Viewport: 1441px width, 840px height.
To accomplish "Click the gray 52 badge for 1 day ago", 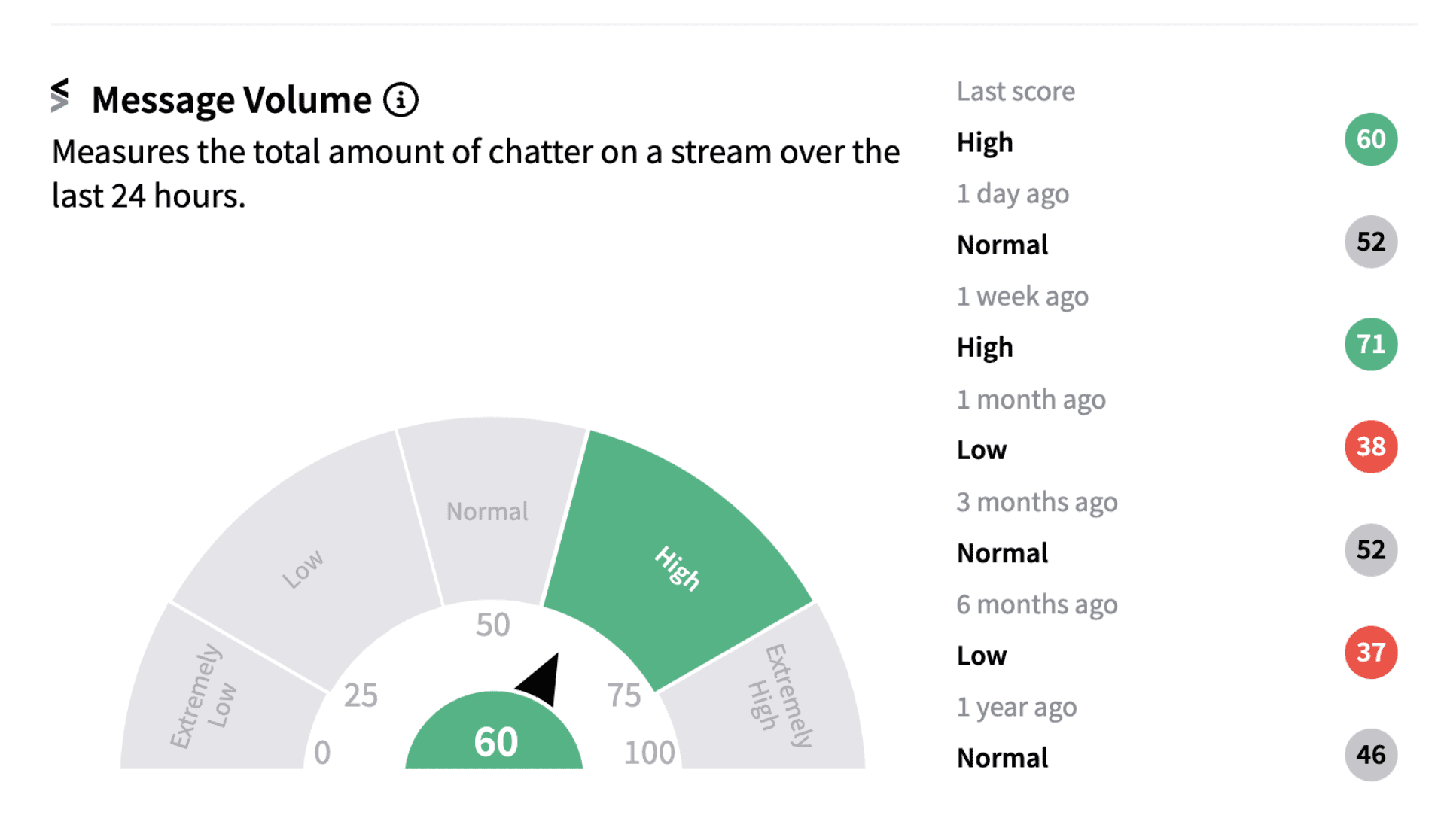I will point(1370,242).
